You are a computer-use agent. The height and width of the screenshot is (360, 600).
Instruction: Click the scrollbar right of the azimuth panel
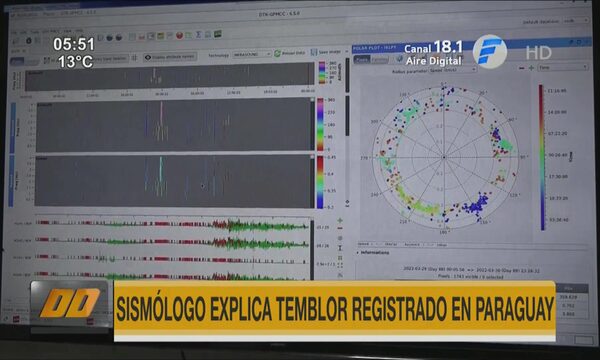[347, 116]
